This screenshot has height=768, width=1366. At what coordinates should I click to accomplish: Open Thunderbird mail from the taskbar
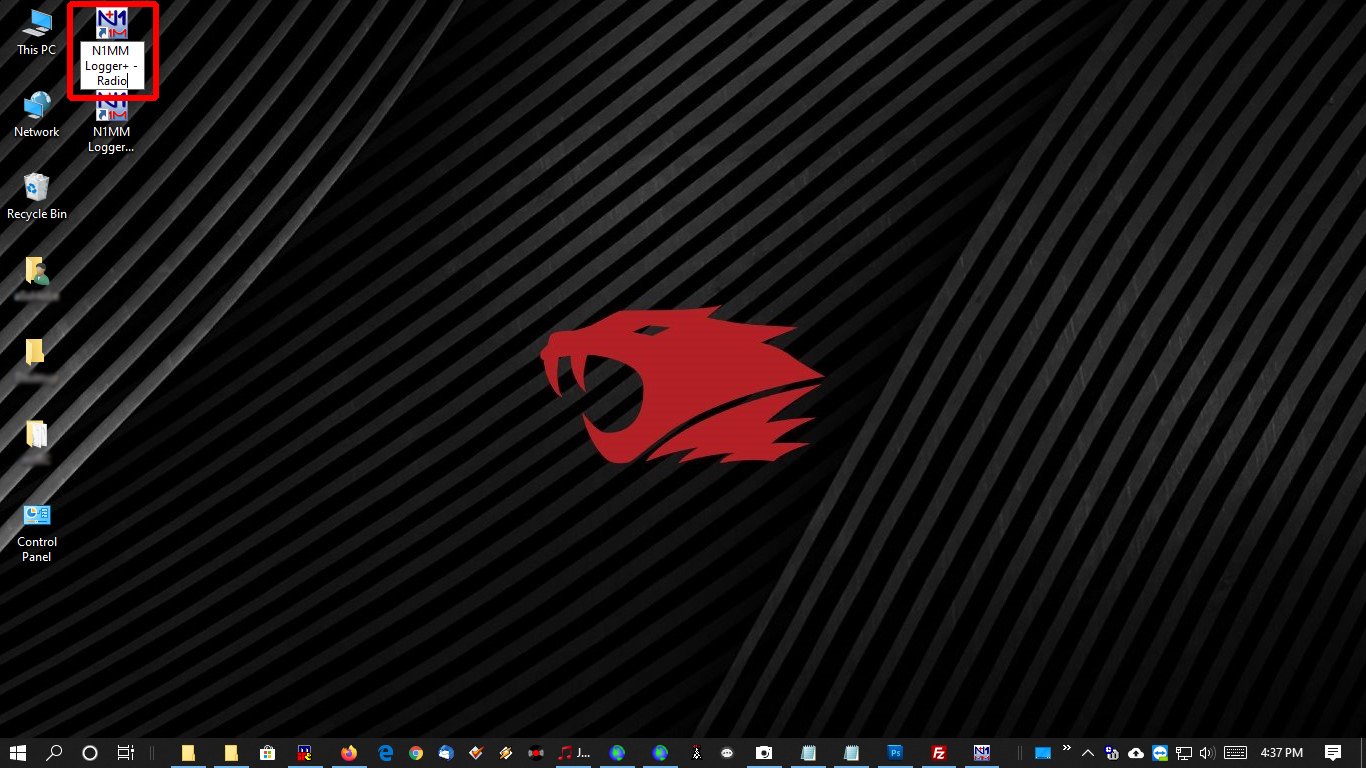446,753
